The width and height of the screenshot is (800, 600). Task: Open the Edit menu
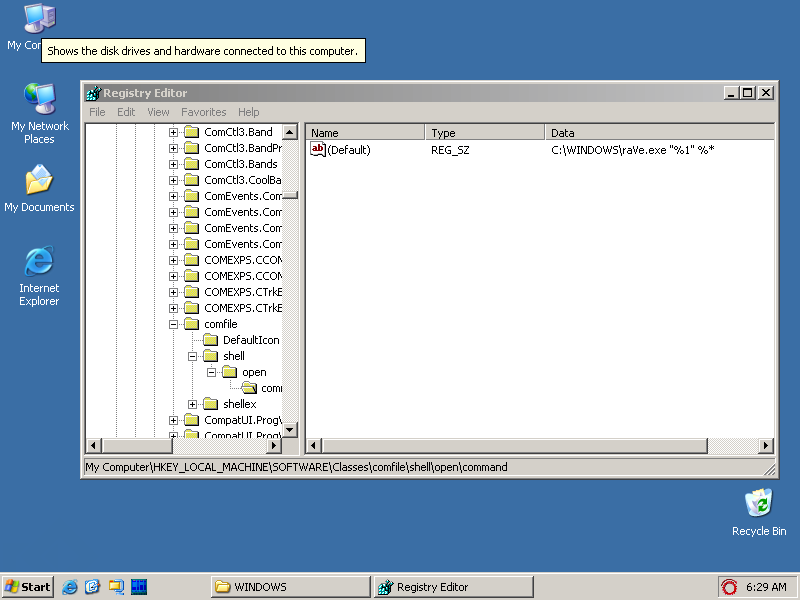coord(126,112)
